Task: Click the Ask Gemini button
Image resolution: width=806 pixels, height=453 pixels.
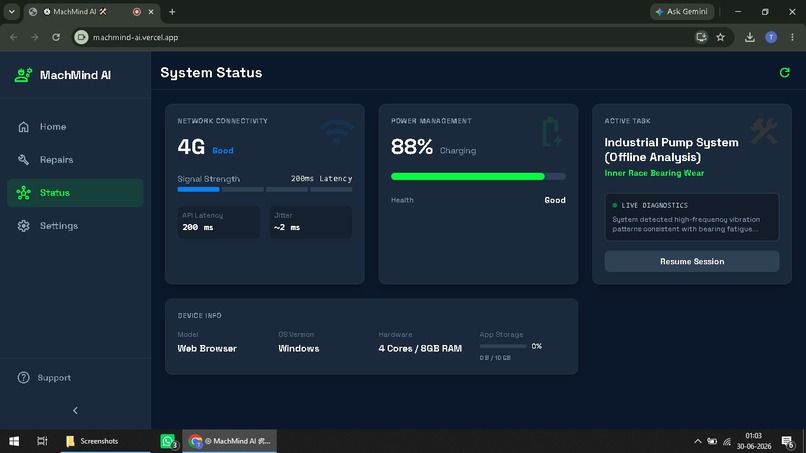Action: point(682,11)
